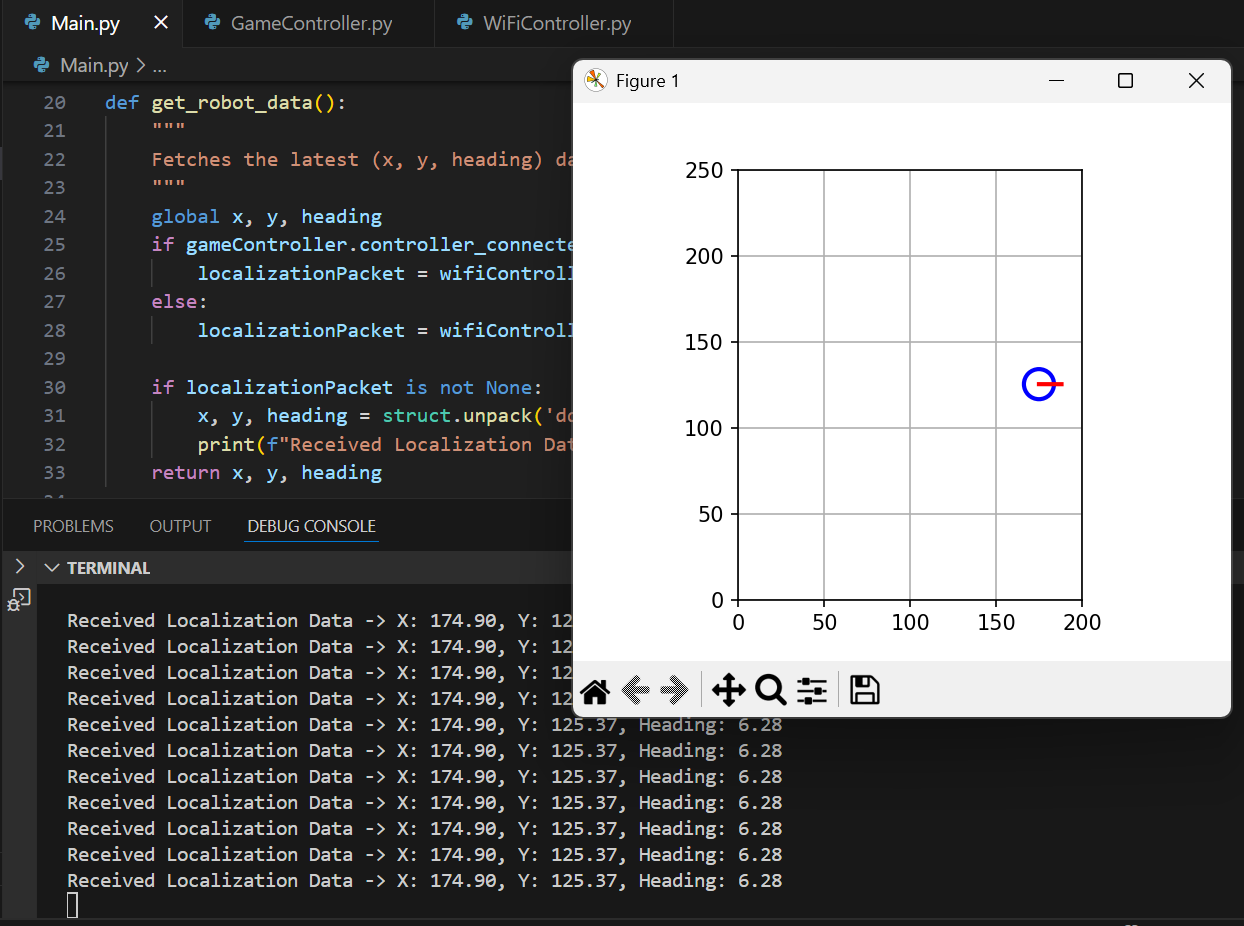
Task: Save the figure with the floppy icon
Action: click(864, 690)
